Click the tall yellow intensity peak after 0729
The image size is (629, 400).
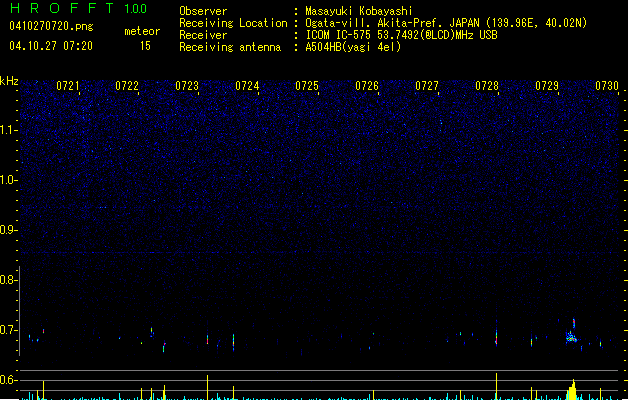click(572, 389)
